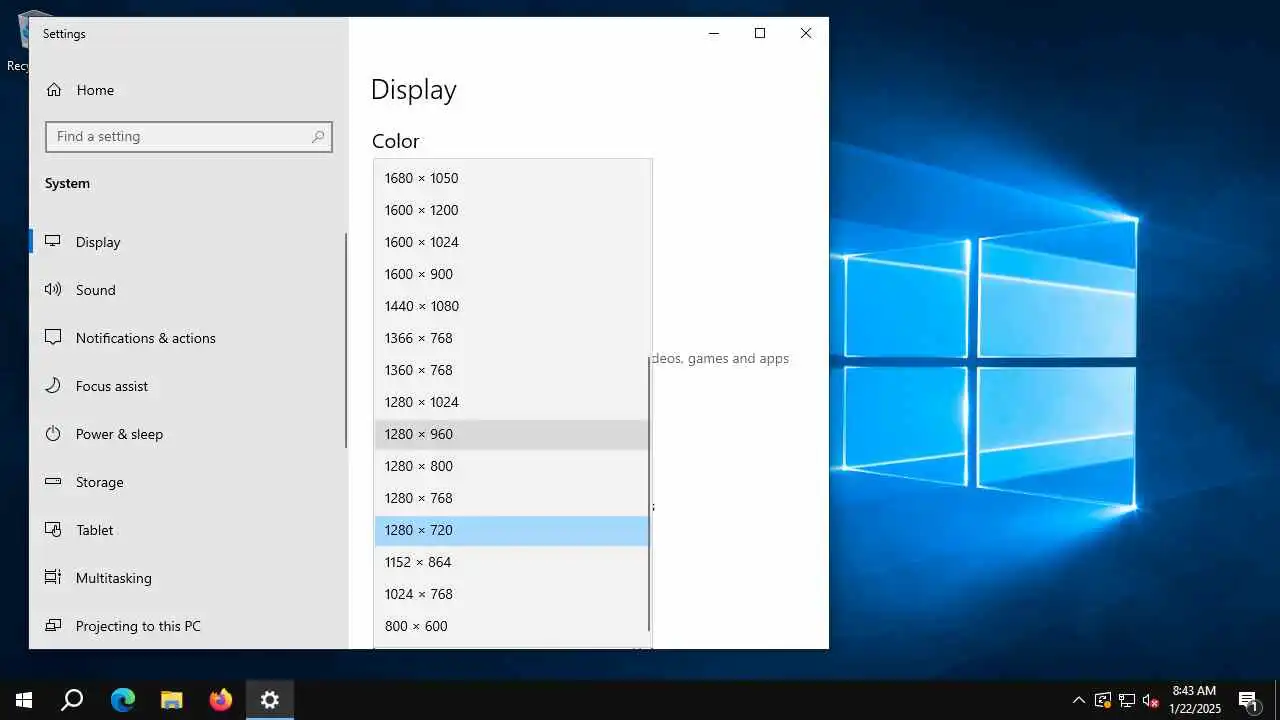1280x720 pixels.
Task: Launch Firefox from the taskbar
Action: [220, 700]
